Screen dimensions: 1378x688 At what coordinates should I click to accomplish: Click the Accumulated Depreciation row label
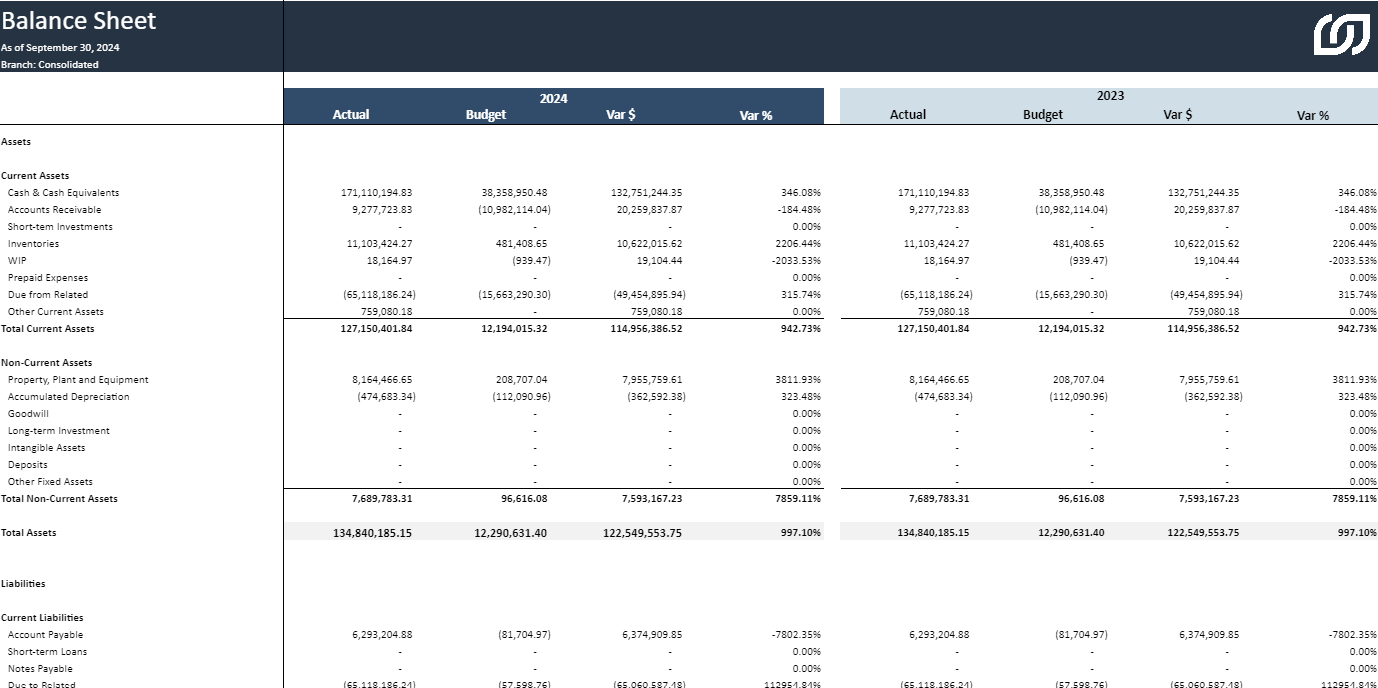[x=68, y=397]
